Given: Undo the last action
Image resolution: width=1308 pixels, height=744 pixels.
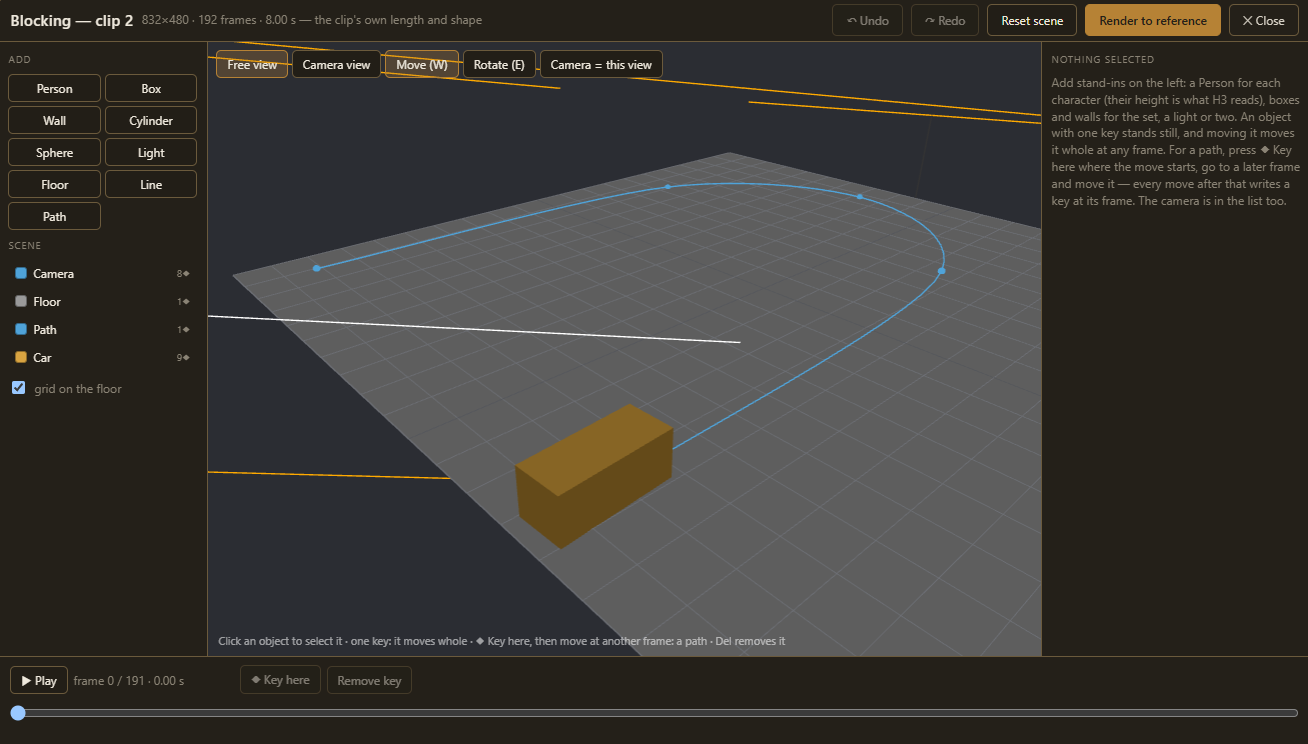Looking at the screenshot, I should click(x=867, y=20).
